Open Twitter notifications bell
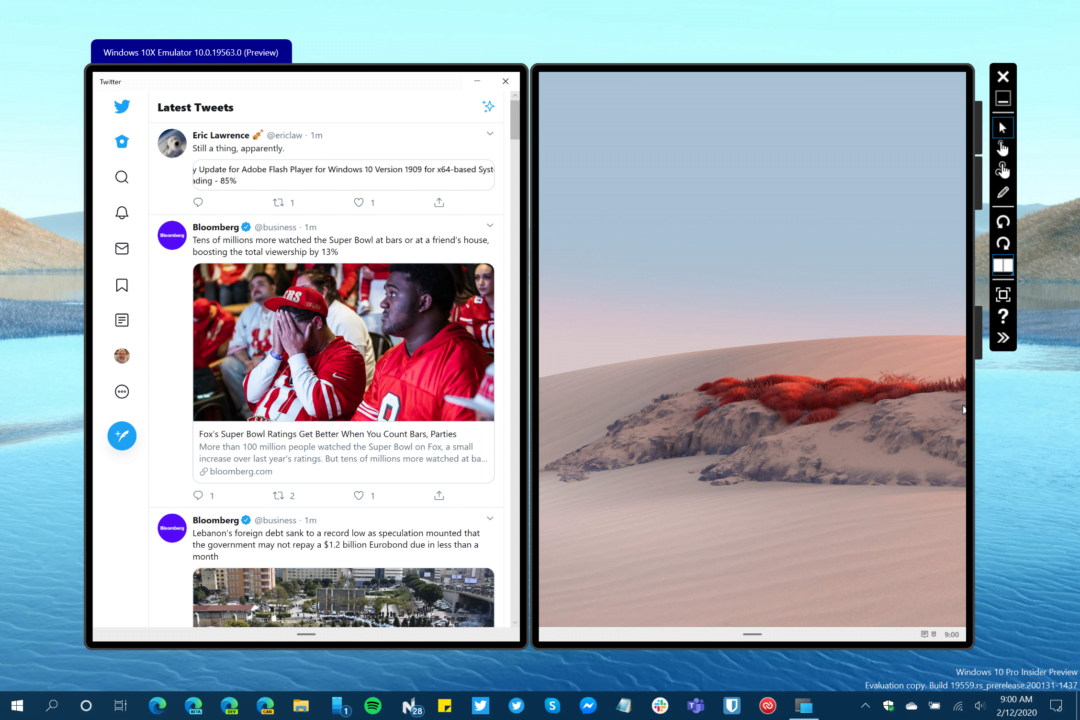The image size is (1080, 720). [x=122, y=212]
